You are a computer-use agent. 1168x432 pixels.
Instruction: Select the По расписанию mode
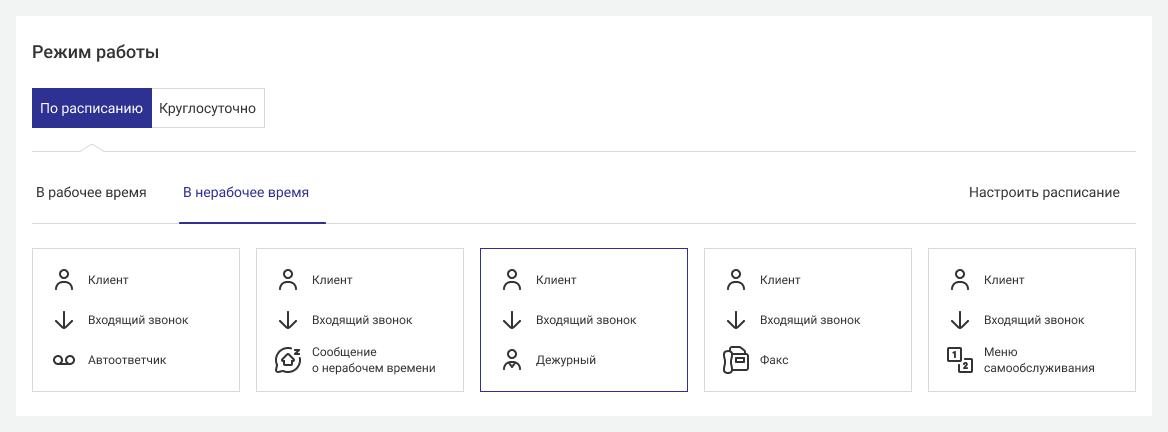92,108
